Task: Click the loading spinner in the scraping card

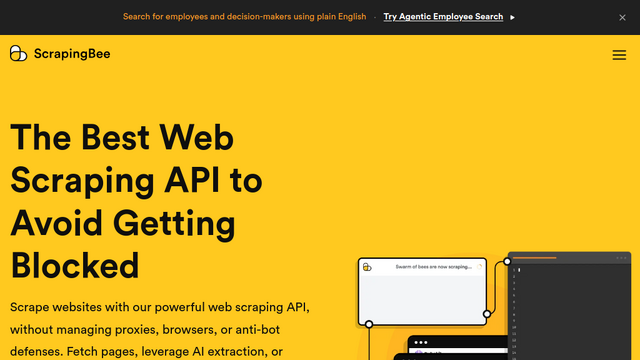Action: coord(479,267)
